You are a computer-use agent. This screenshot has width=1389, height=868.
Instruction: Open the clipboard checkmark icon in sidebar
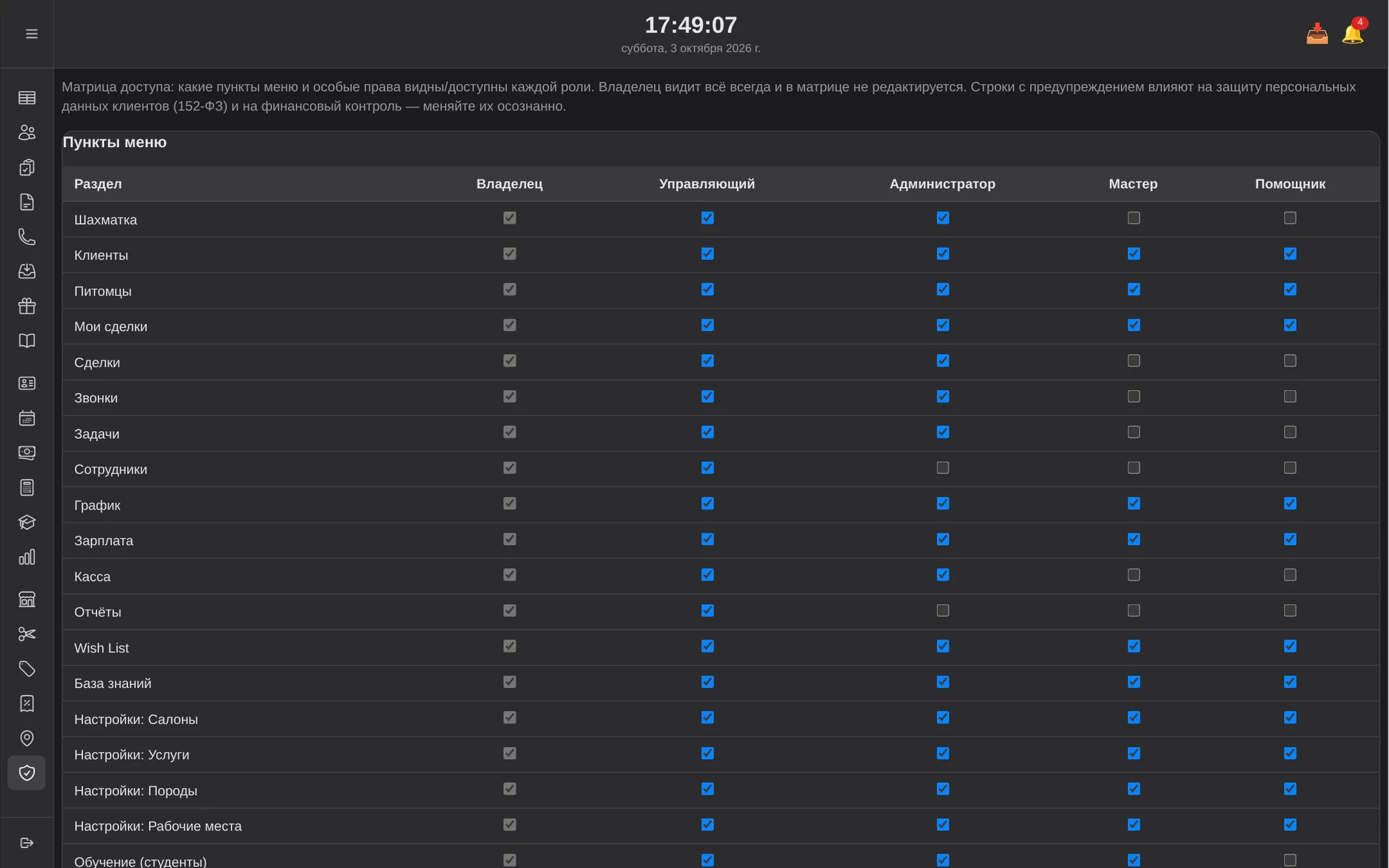(x=26, y=167)
